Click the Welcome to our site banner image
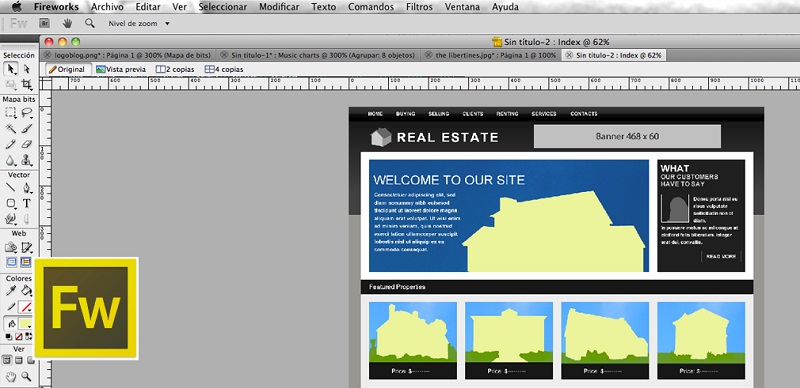Viewport: 800px width, 388px height. point(509,215)
